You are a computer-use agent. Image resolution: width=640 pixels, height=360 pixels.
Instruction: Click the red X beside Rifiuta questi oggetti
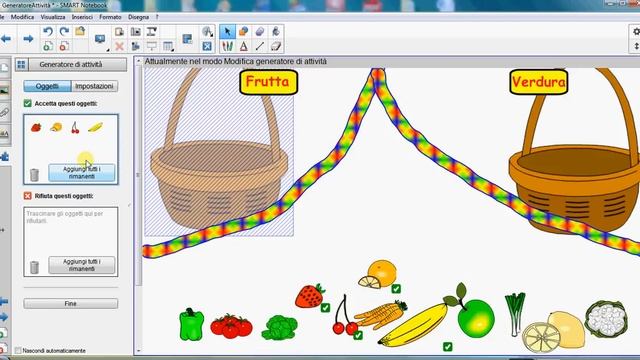click(27, 196)
